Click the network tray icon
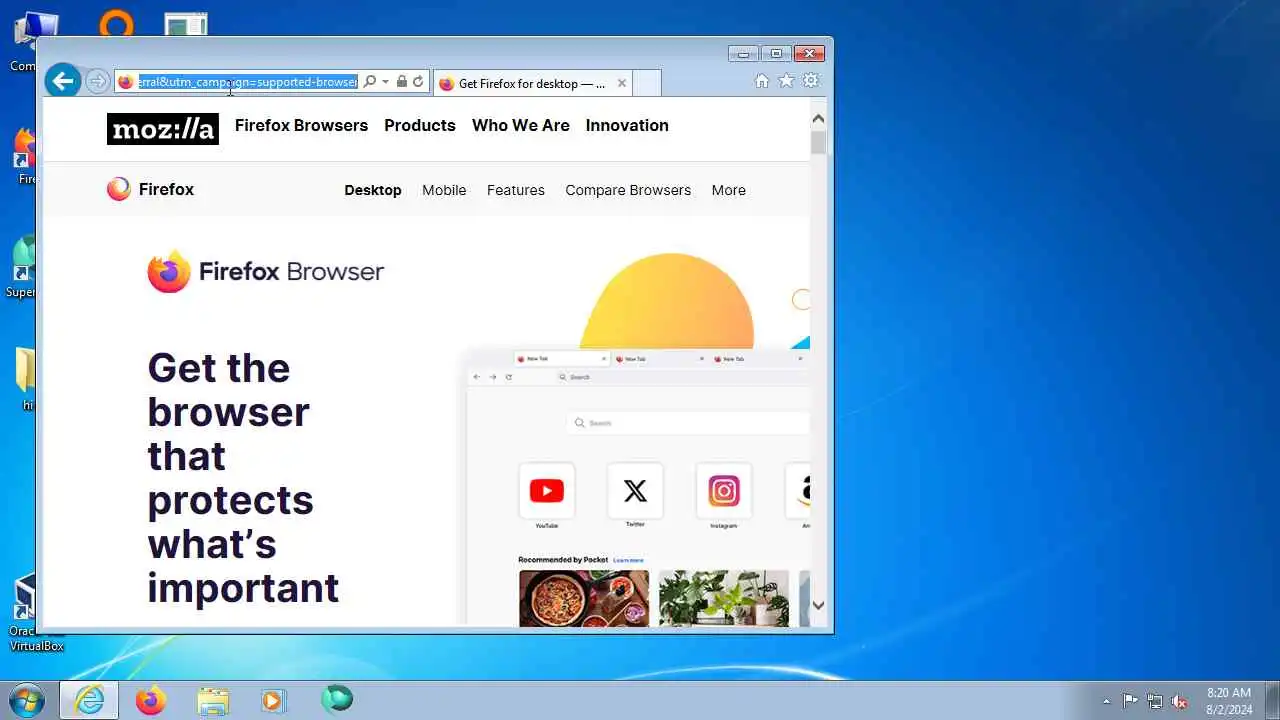 click(1155, 701)
